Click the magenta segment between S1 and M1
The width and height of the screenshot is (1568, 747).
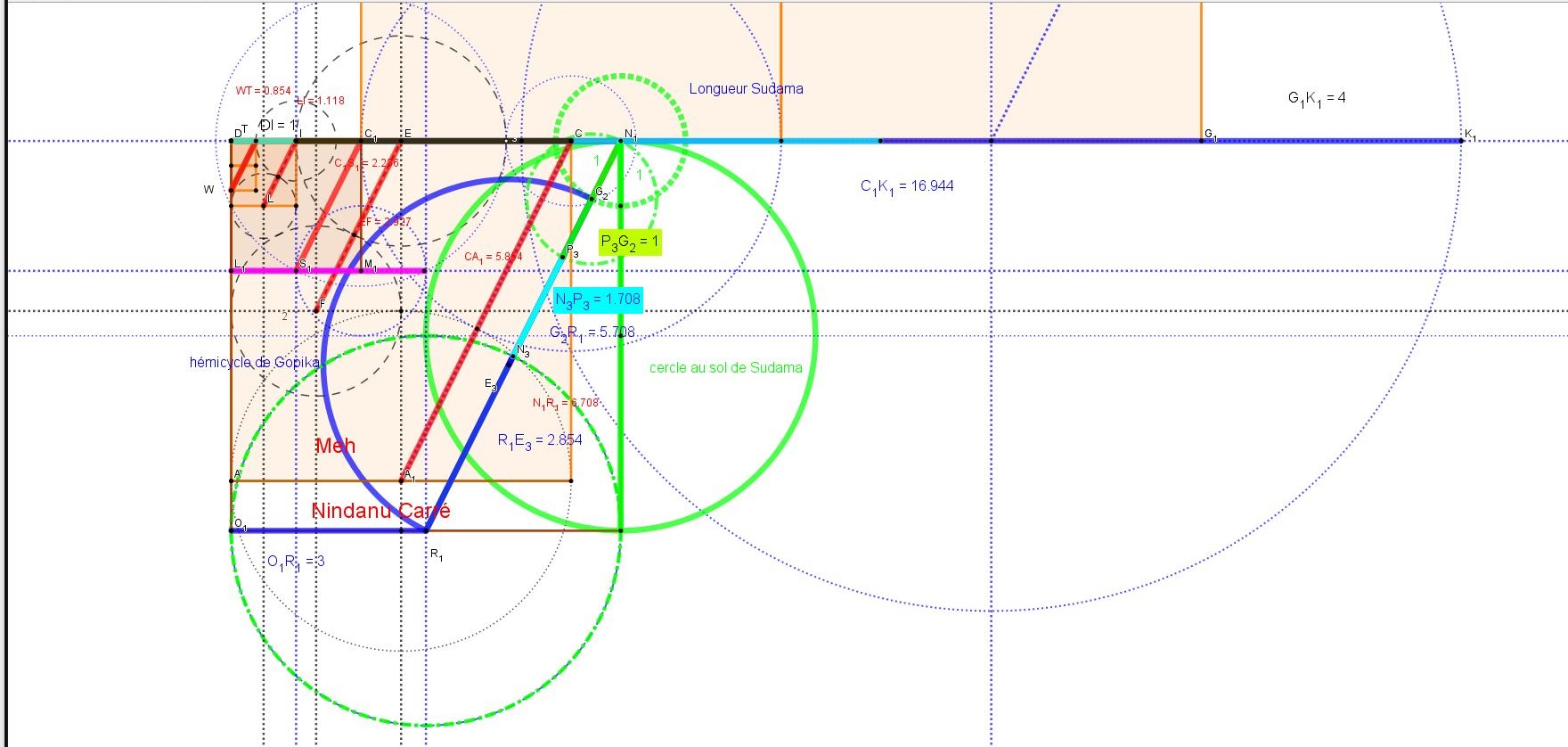[331, 271]
